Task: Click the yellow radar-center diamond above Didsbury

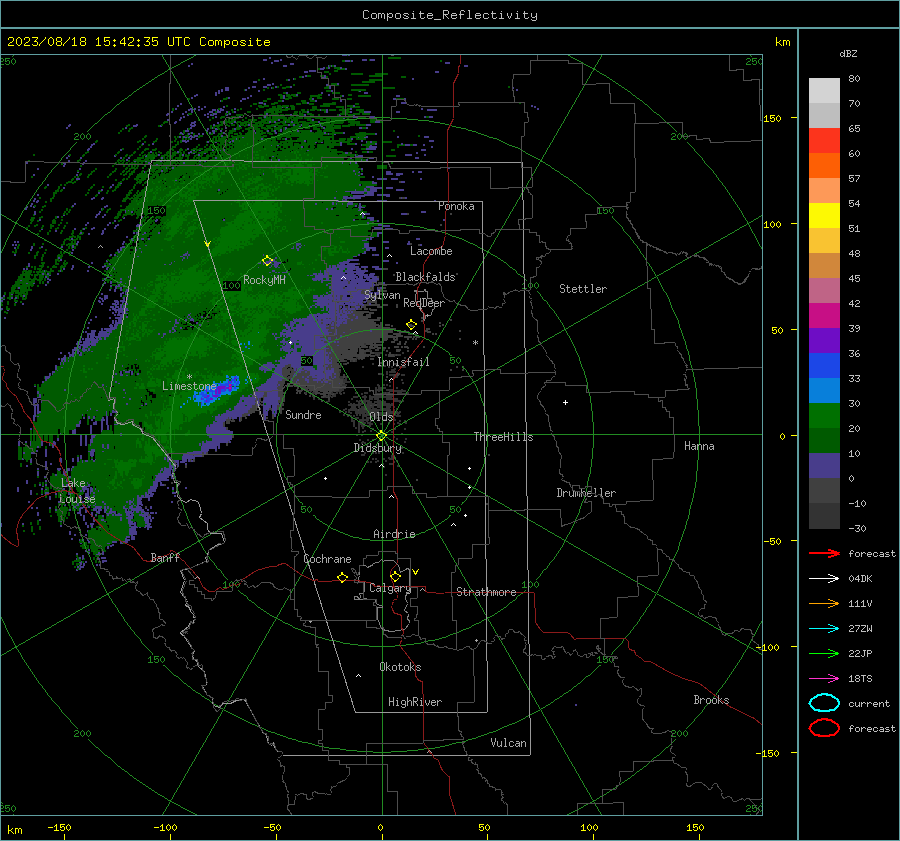Action: point(381,436)
